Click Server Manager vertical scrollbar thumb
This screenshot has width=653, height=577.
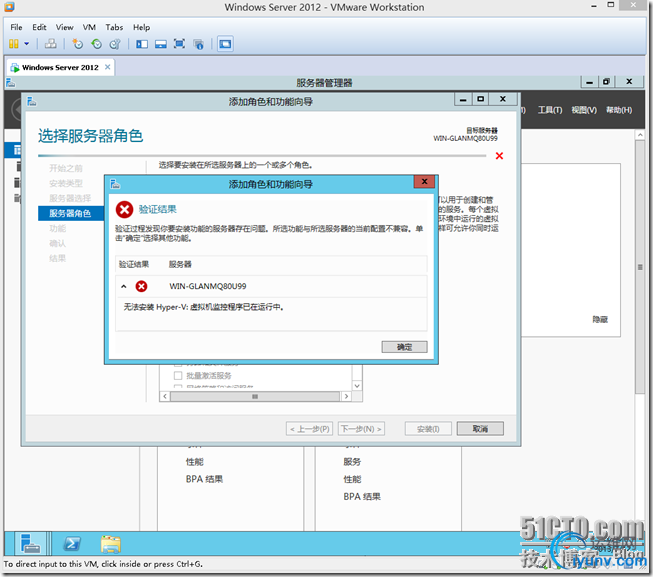click(x=640, y=267)
